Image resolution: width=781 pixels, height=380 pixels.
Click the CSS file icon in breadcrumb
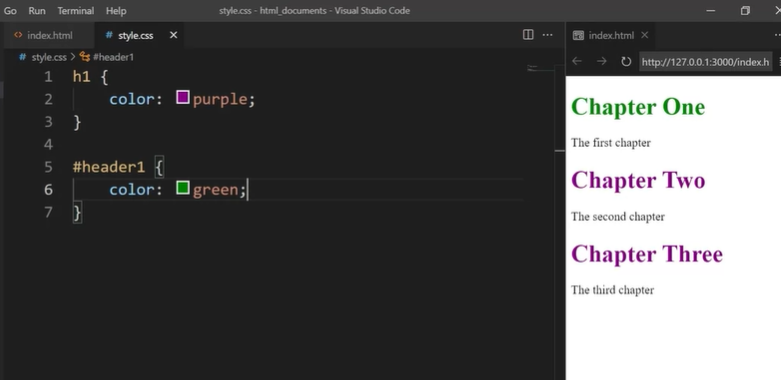(22, 57)
